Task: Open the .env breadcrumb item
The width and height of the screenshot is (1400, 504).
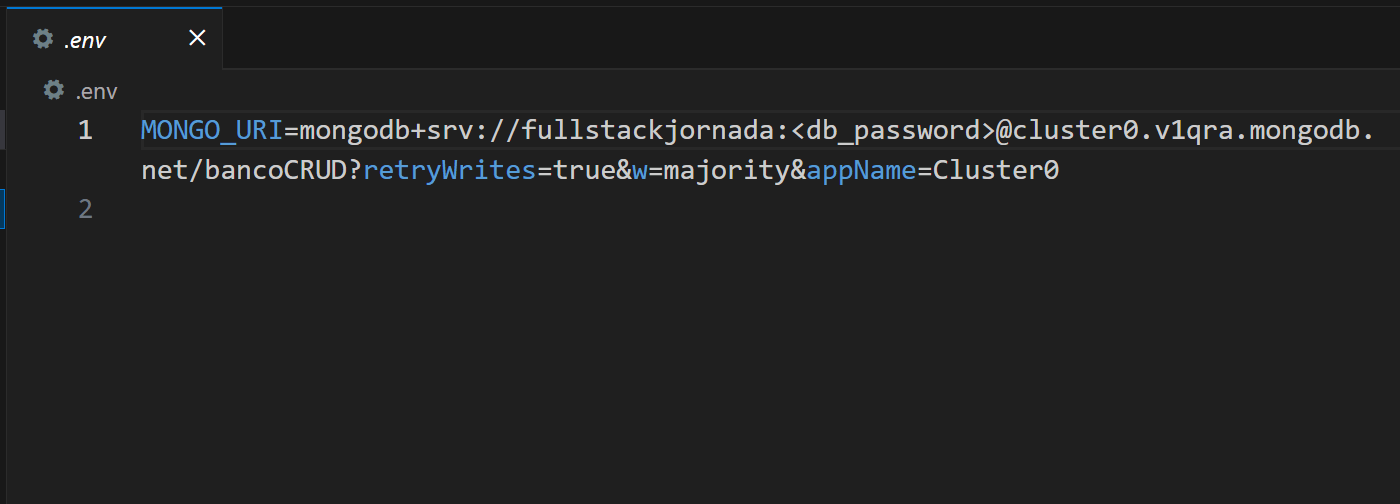Action: [97, 92]
